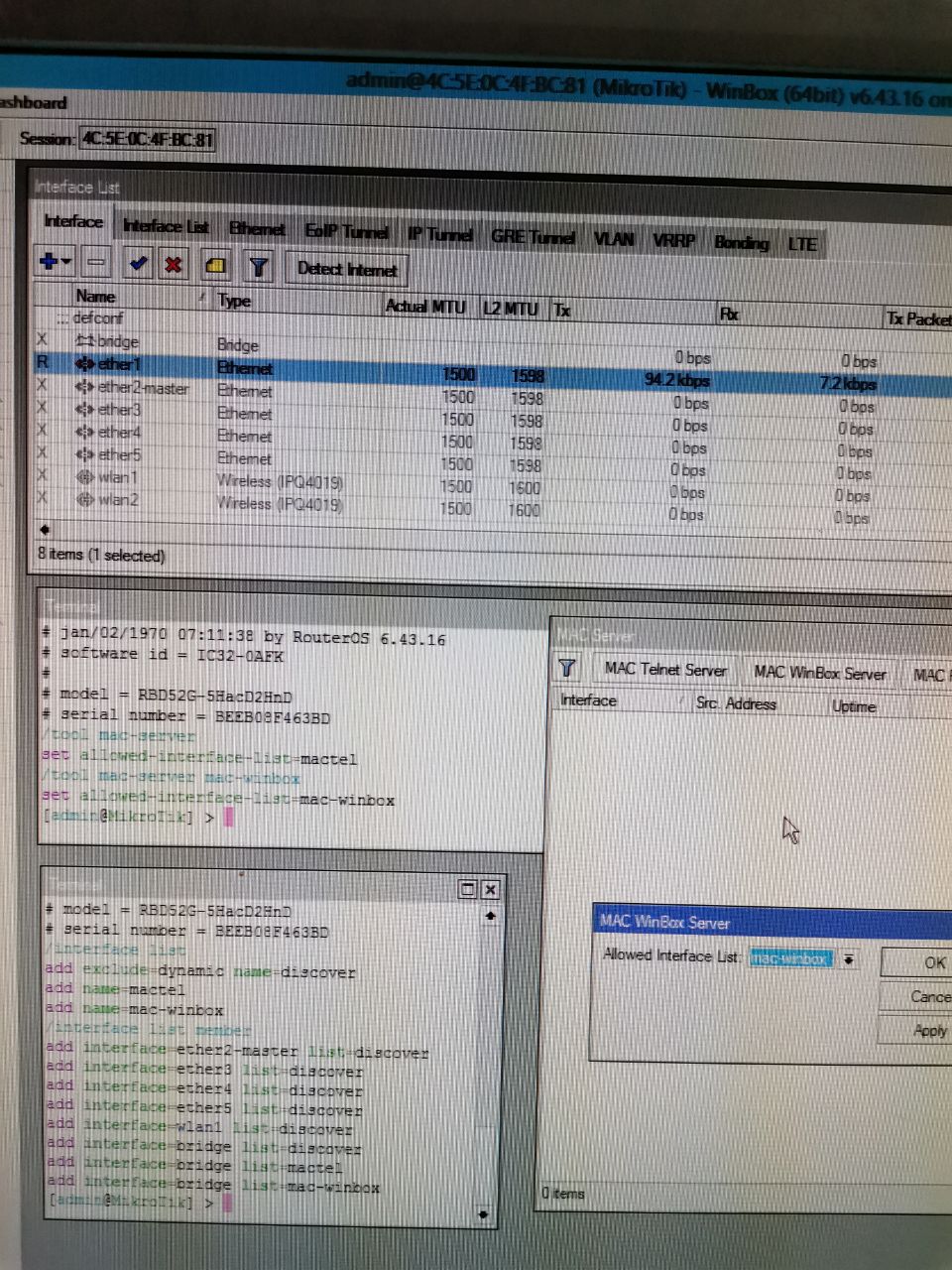Click the Detect Internet button
The height and width of the screenshot is (1270, 952).
click(x=346, y=269)
